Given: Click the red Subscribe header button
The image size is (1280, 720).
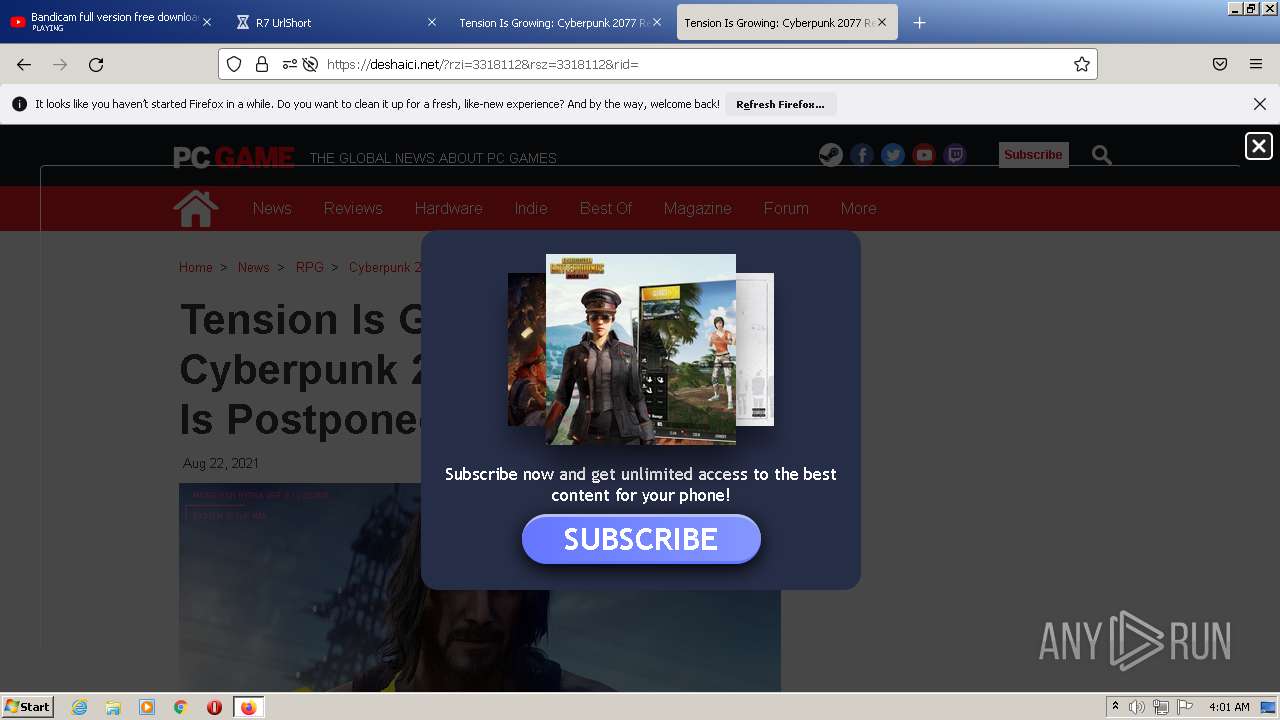Looking at the screenshot, I should tap(1033, 155).
